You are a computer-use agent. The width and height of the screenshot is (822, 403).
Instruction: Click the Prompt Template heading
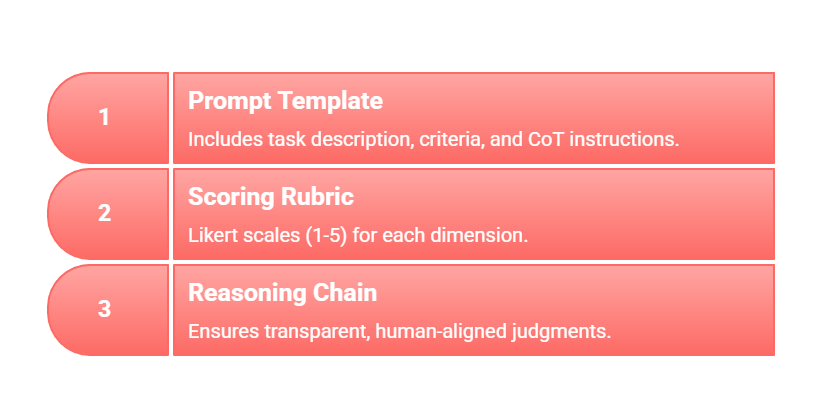[285, 101]
